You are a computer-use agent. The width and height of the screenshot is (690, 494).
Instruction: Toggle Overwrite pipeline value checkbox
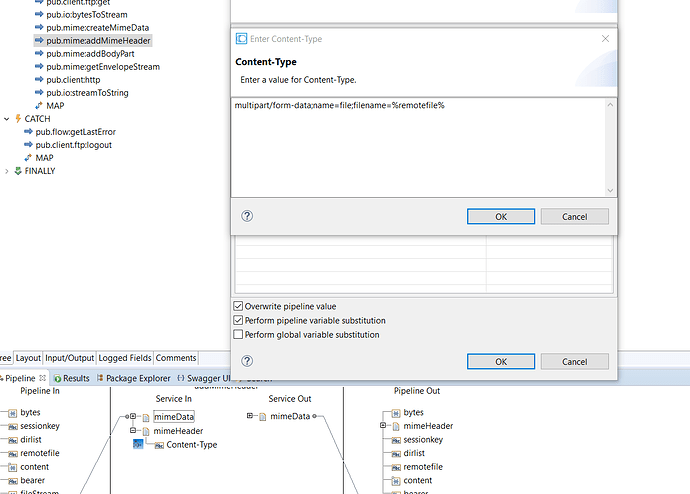(x=238, y=306)
